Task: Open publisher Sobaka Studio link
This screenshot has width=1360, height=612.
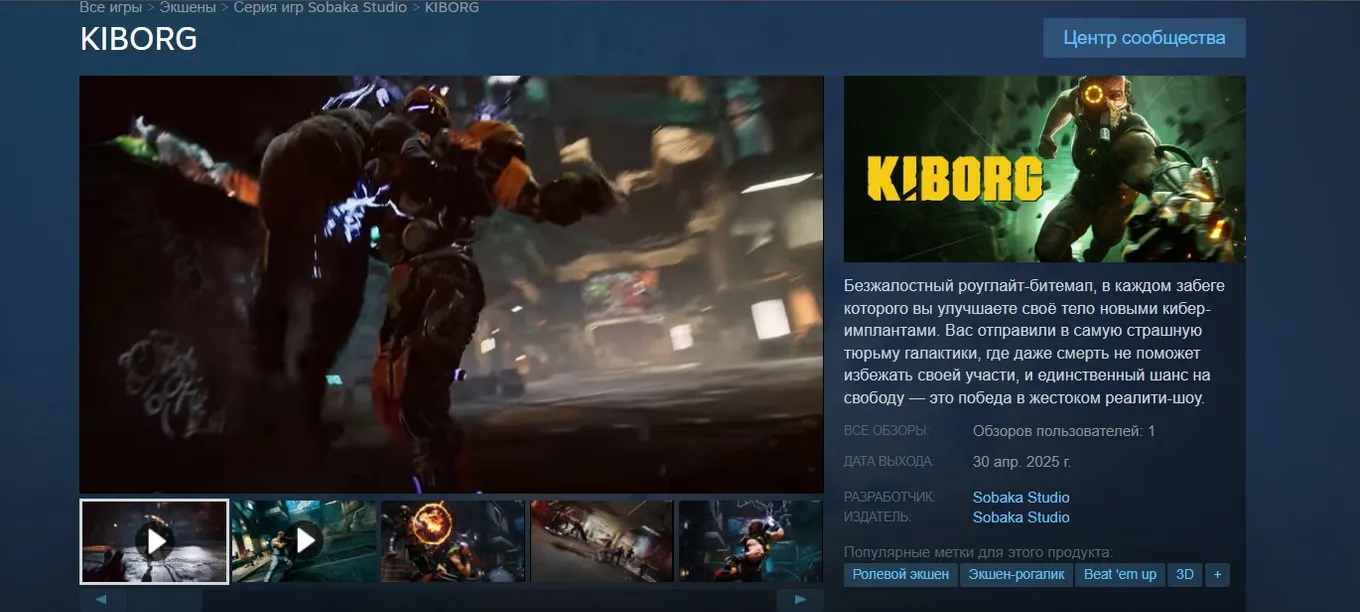Action: click(1021, 517)
